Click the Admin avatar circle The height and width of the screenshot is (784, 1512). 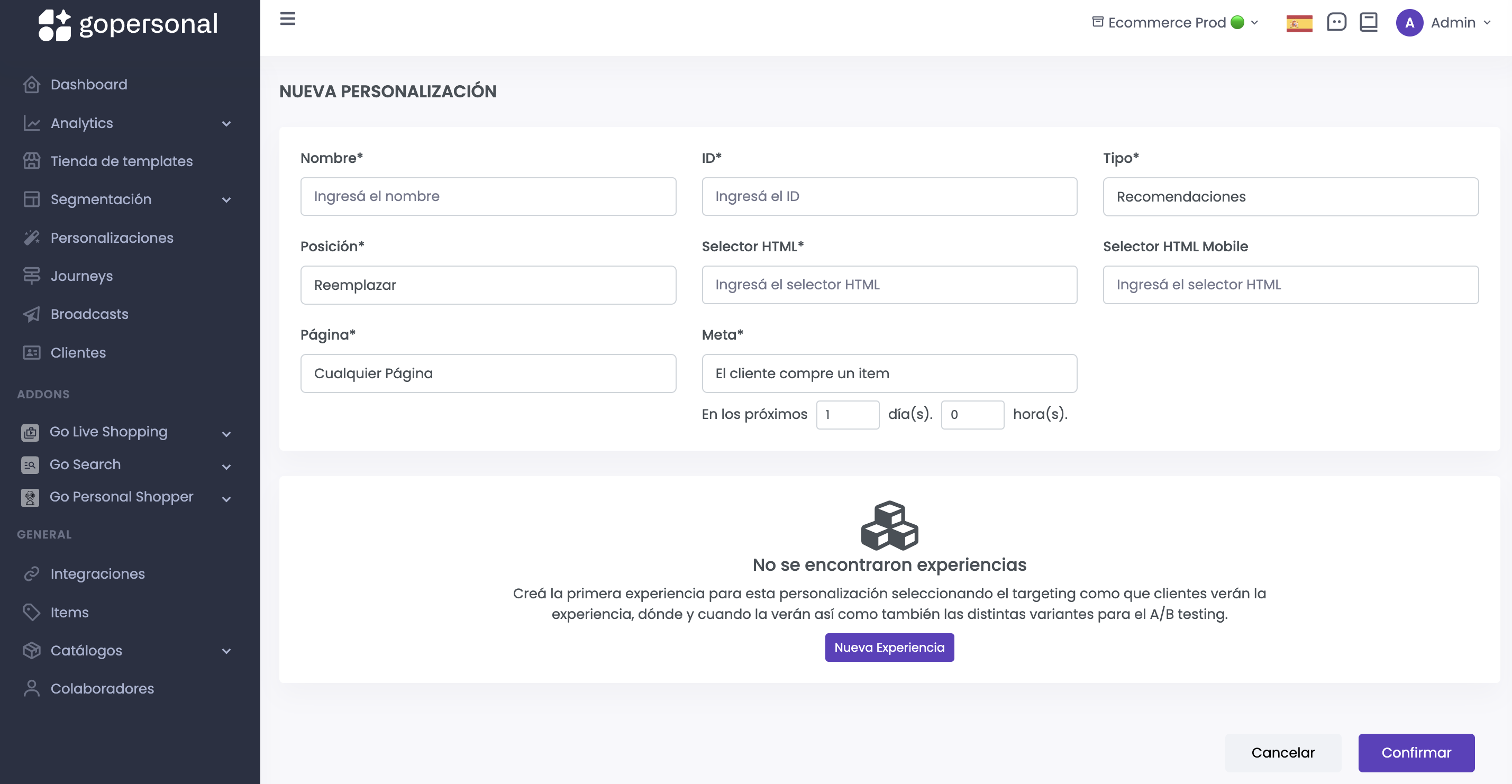pos(1409,23)
